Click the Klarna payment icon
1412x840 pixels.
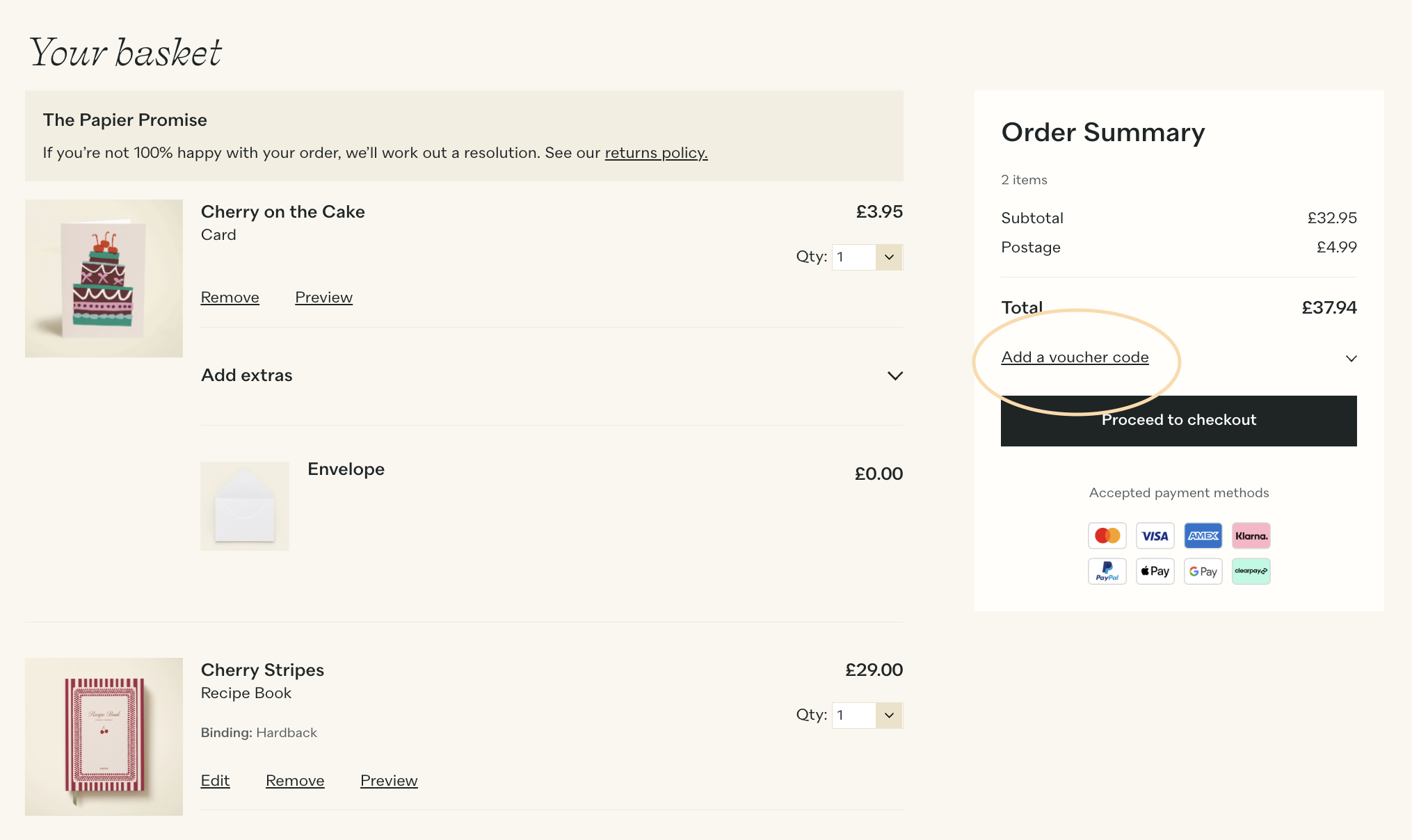click(x=1251, y=535)
